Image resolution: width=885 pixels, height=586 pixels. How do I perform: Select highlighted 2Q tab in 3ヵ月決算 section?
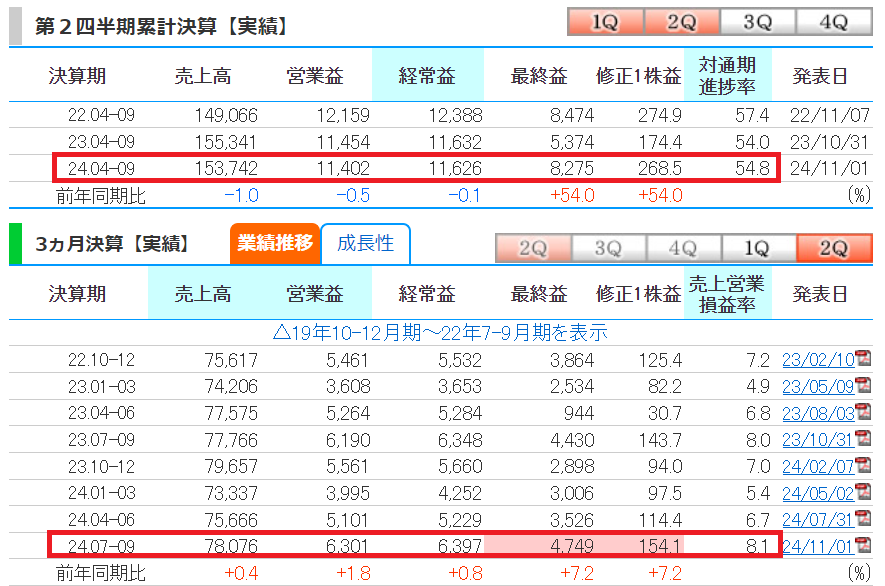pos(834,248)
